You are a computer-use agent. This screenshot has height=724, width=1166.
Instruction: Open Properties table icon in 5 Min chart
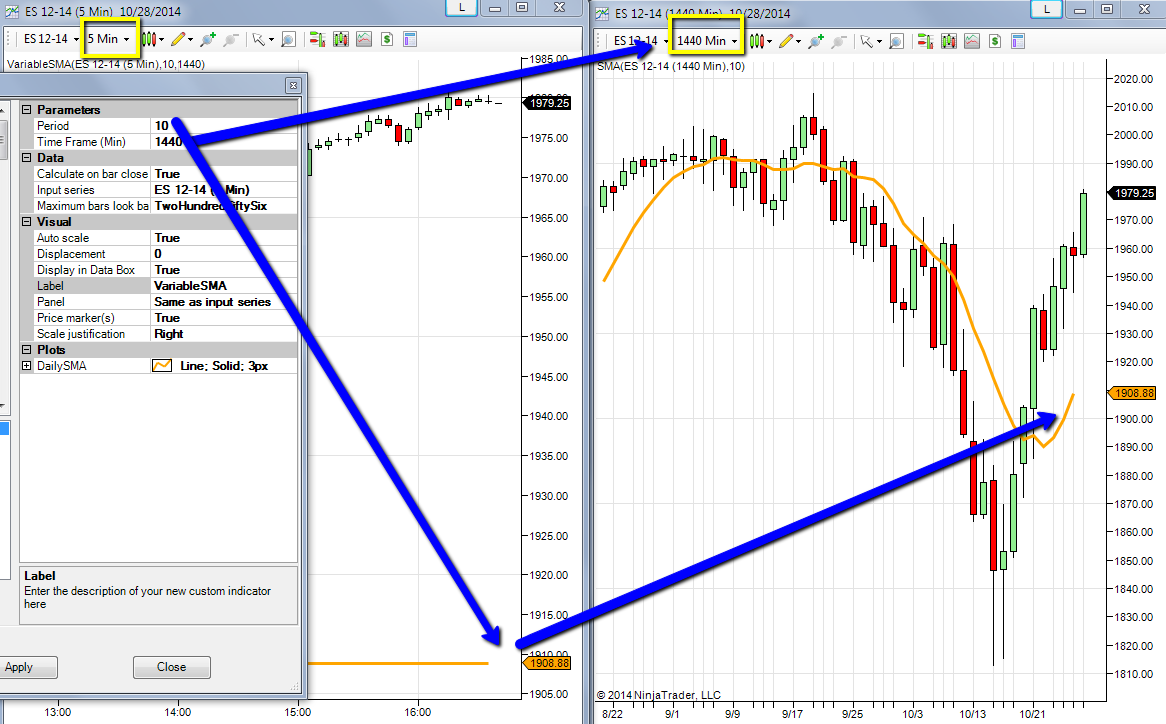point(410,39)
